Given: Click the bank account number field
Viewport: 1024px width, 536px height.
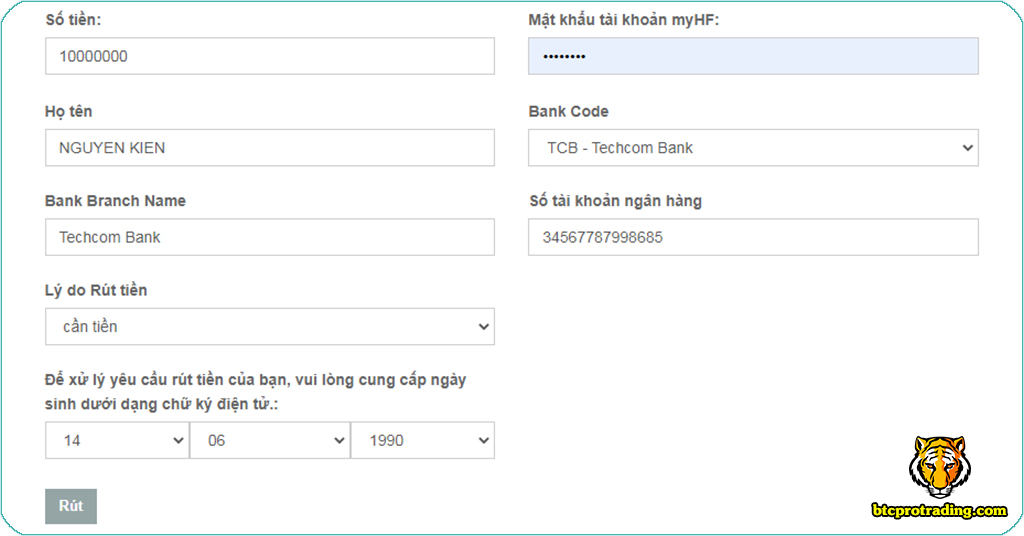Looking at the screenshot, I should click(753, 237).
